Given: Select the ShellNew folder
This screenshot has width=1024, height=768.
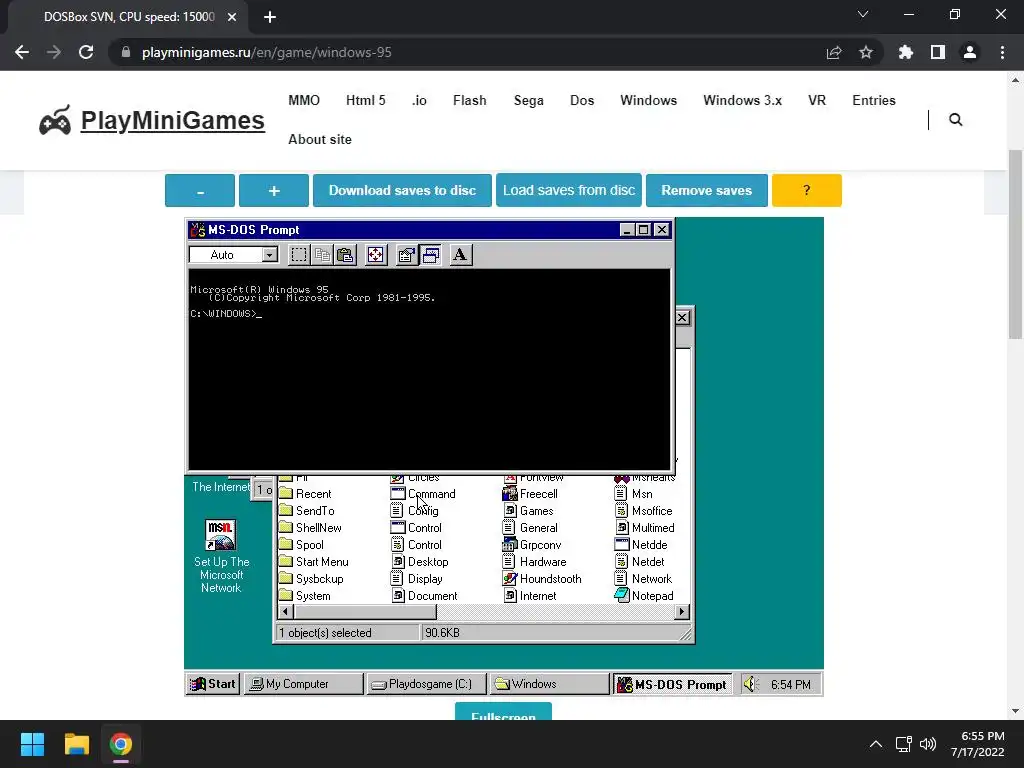Looking at the screenshot, I should tap(310, 528).
